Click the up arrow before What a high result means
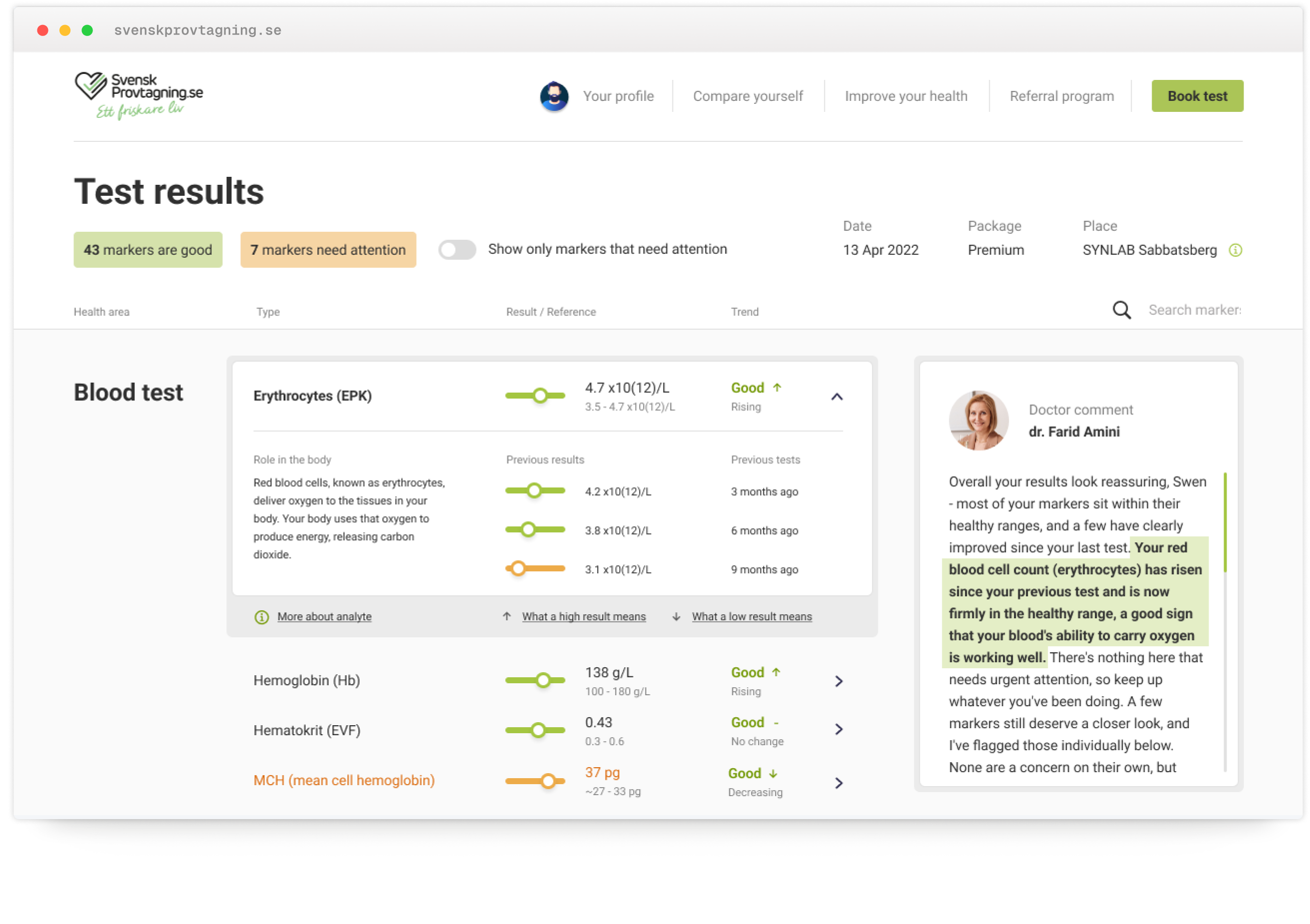This screenshot has width=1310, height=924. 507,616
